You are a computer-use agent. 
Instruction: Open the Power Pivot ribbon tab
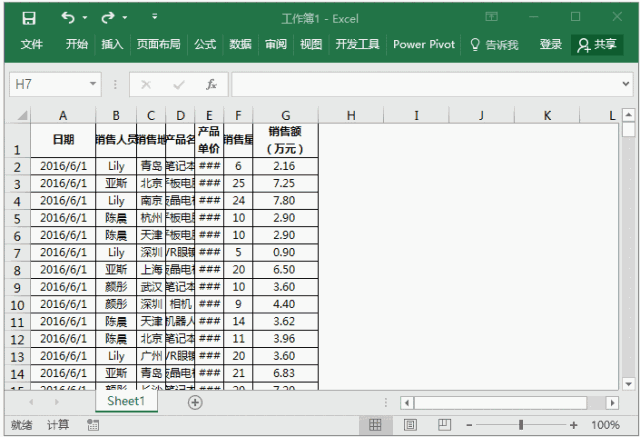pyautogui.click(x=424, y=44)
